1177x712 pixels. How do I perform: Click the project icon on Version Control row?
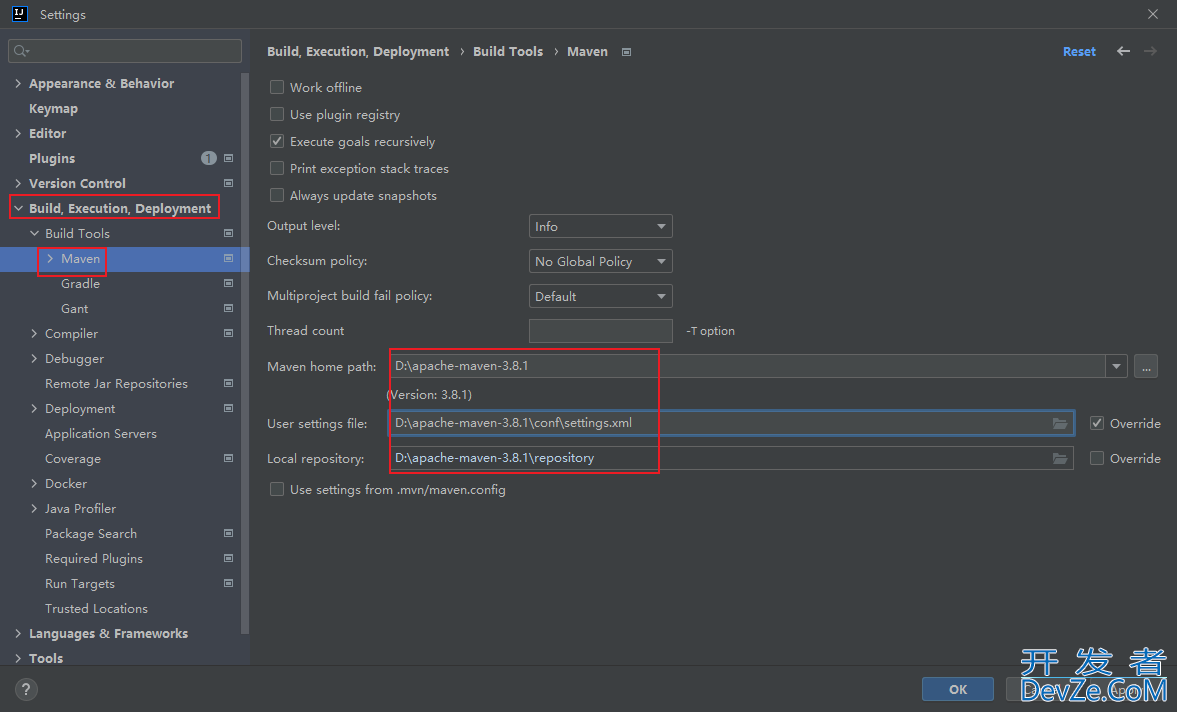[228, 183]
